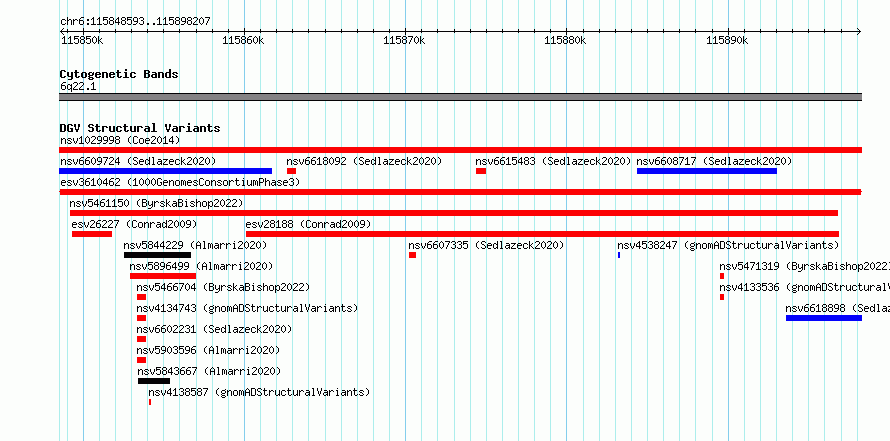890x441 pixels.
Task: Click the red nsv5466704 variant marker
Action: (141, 297)
